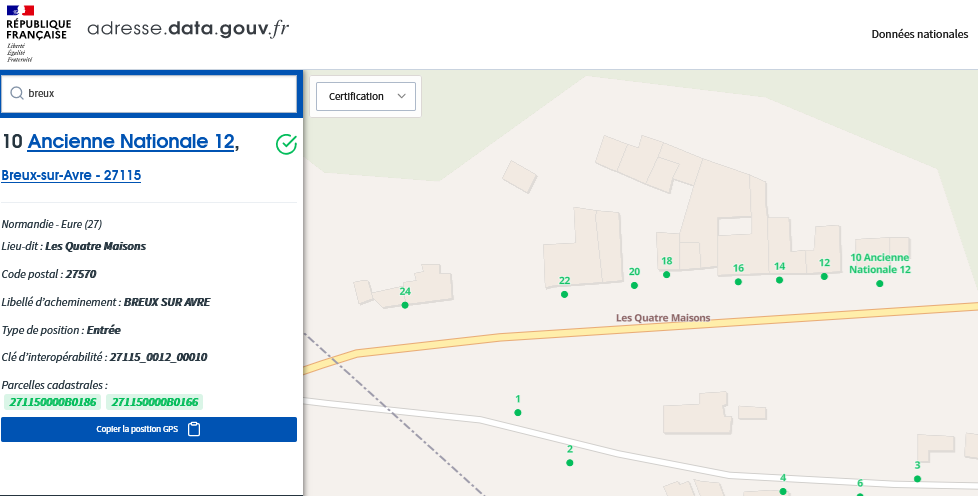Image resolution: width=978 pixels, height=496 pixels.
Task: Click the 10 Ancienne Nationale 12 map marker
Action: 879,283
